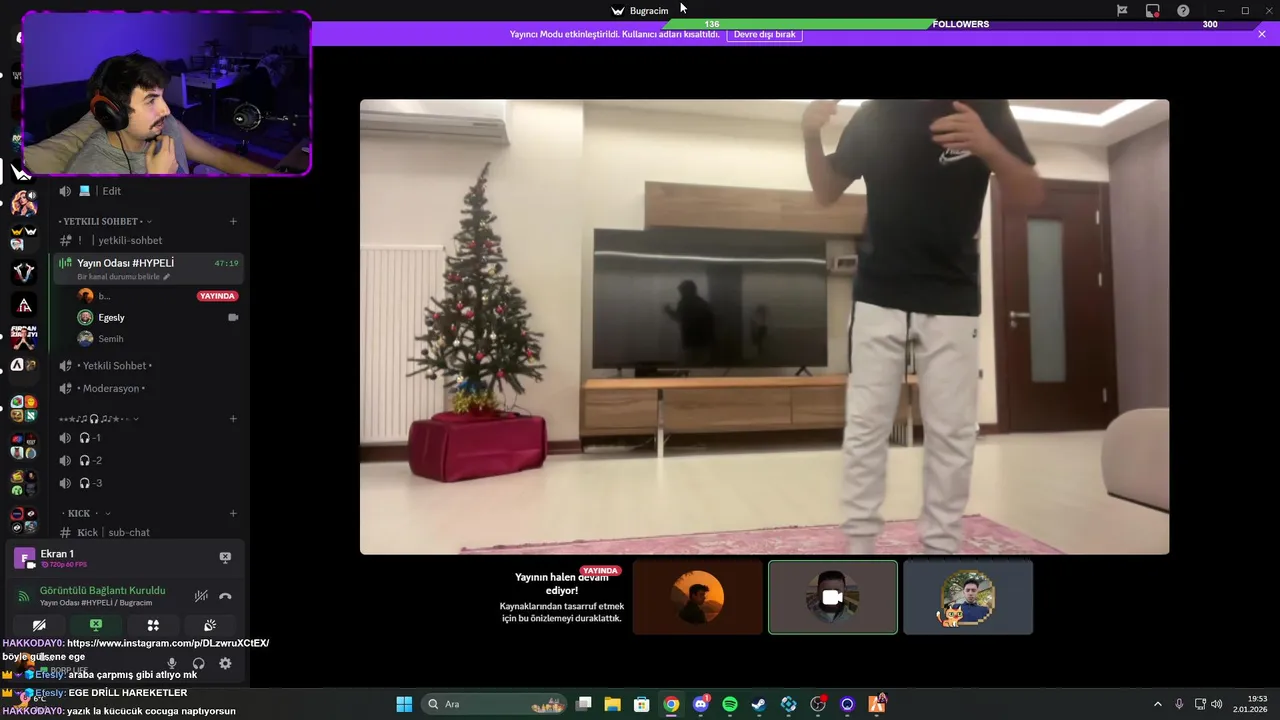Open Steam from taskbar

(759, 704)
